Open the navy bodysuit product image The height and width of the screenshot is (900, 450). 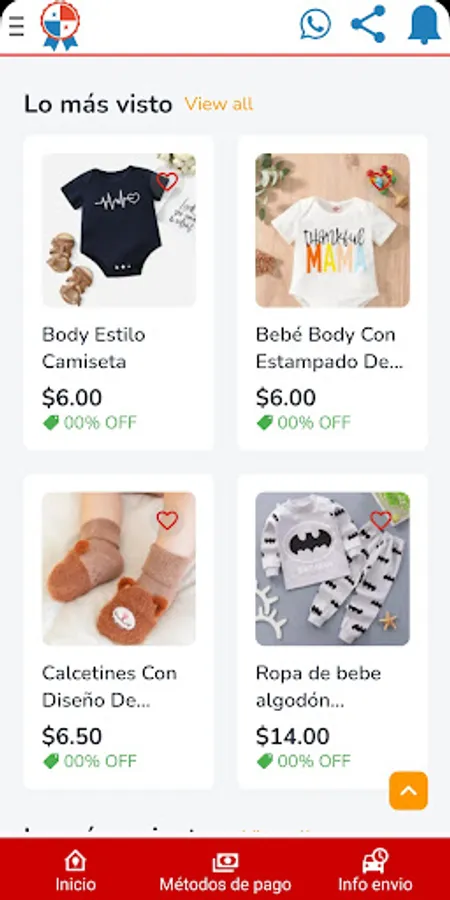pyautogui.click(x=119, y=230)
